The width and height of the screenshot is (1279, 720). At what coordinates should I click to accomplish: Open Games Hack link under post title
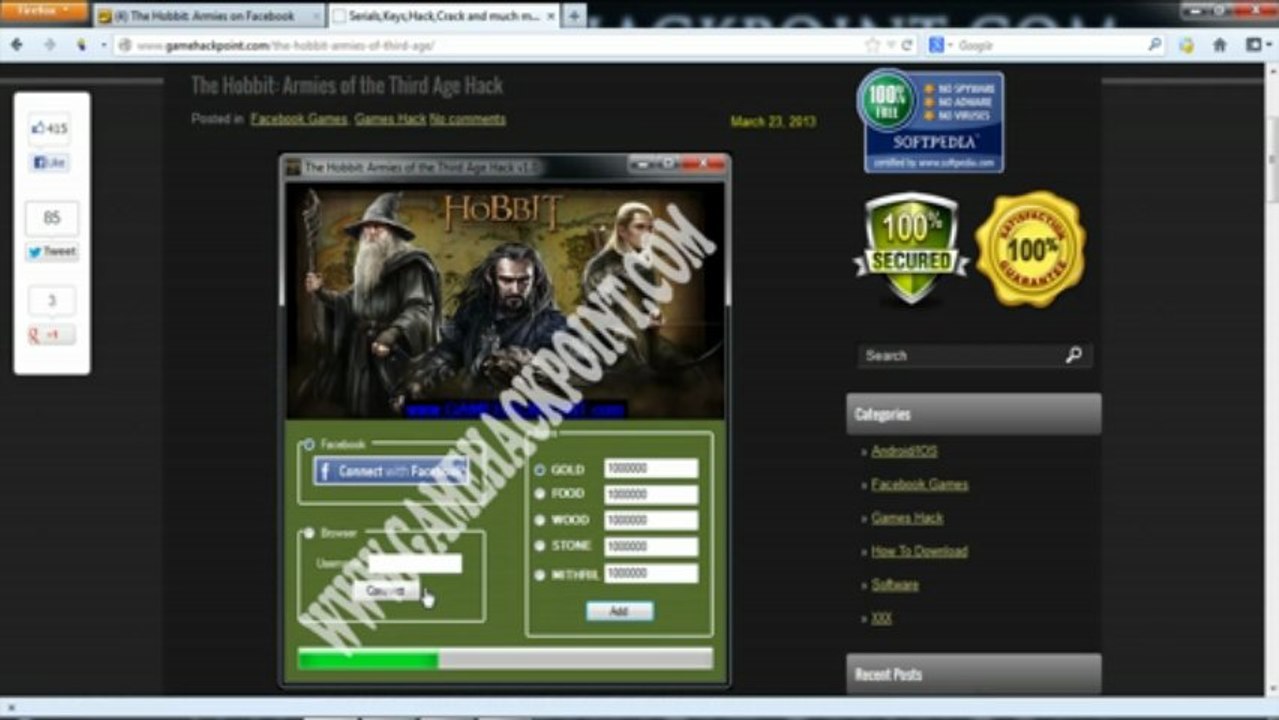tap(390, 119)
